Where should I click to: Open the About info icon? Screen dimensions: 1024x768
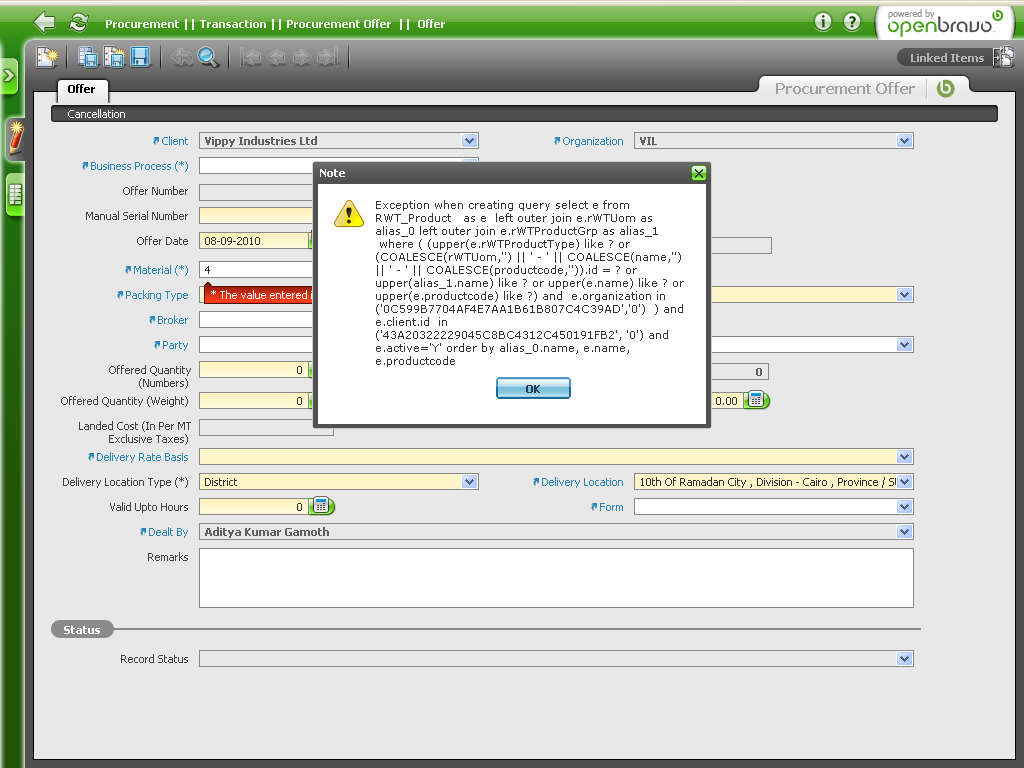coord(823,22)
